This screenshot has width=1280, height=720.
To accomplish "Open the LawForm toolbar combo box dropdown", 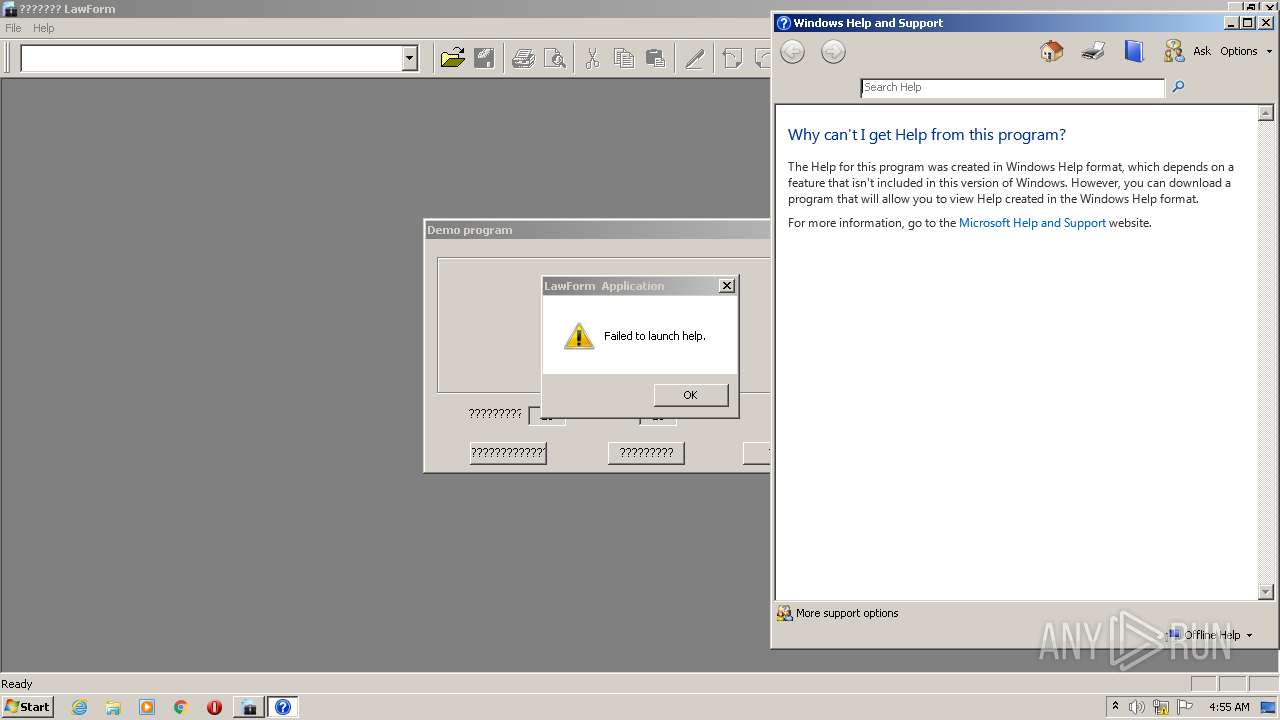I will click(x=409, y=59).
